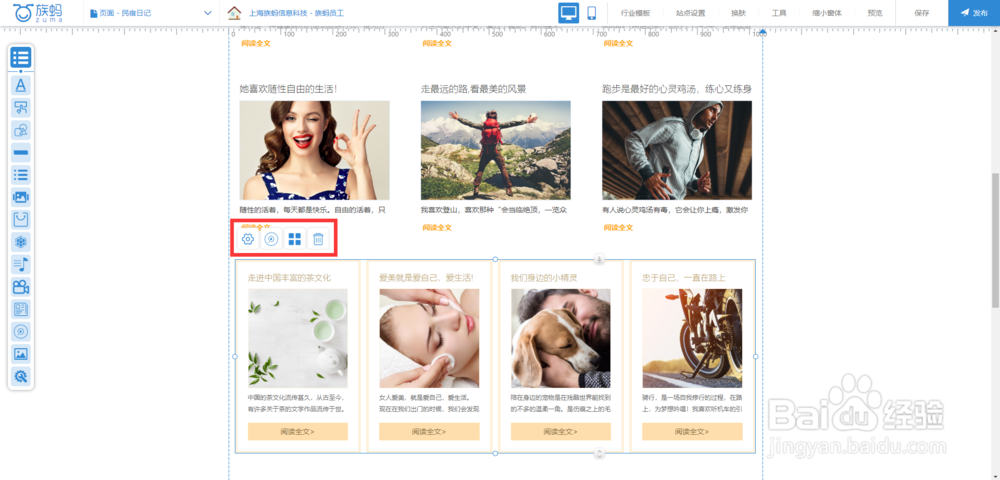Image resolution: width=1000 pixels, height=480 pixels.
Task: Select the shopping bag module icon
Action: pos(21,219)
